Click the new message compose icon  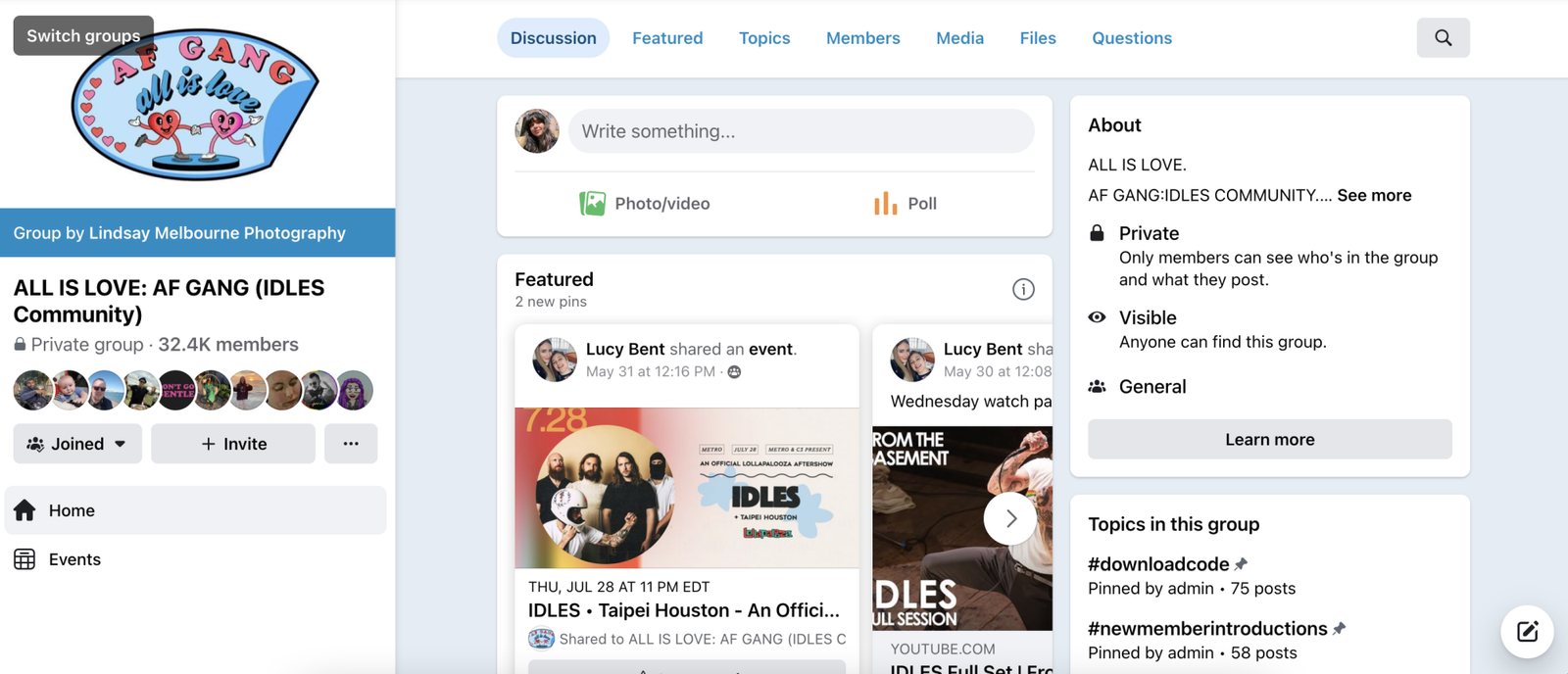(1527, 631)
